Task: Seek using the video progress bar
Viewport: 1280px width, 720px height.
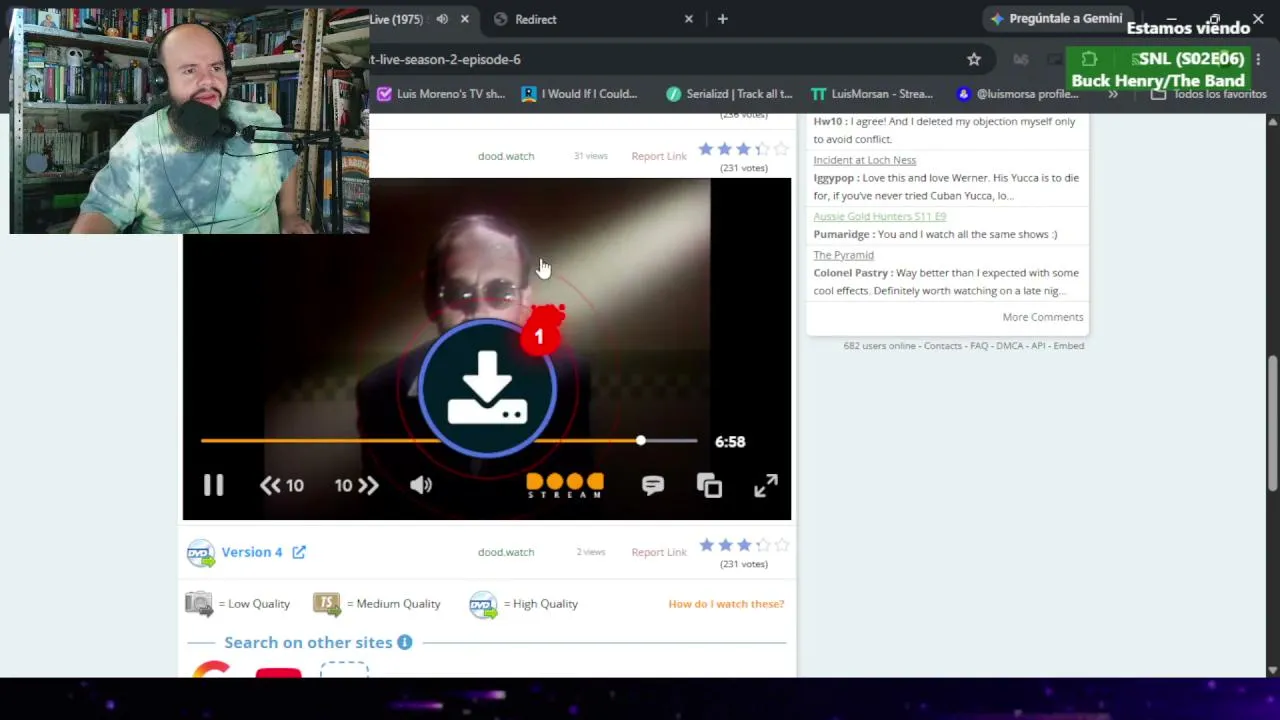Action: coord(449,440)
